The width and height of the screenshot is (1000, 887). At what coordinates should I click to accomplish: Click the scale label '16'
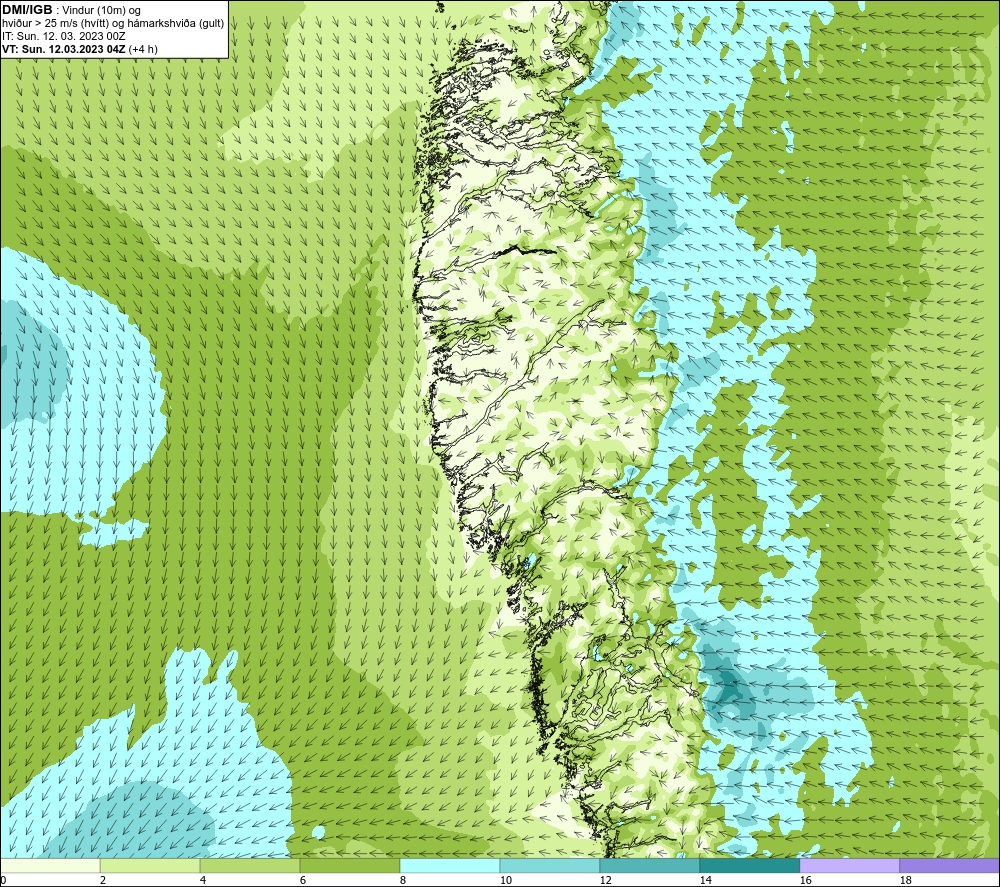pyautogui.click(x=805, y=880)
